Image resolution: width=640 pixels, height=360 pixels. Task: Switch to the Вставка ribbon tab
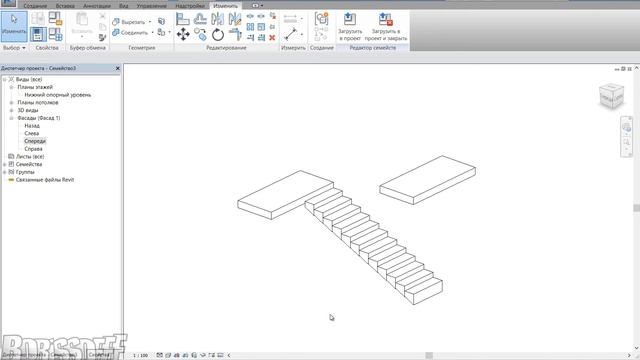(65, 6)
